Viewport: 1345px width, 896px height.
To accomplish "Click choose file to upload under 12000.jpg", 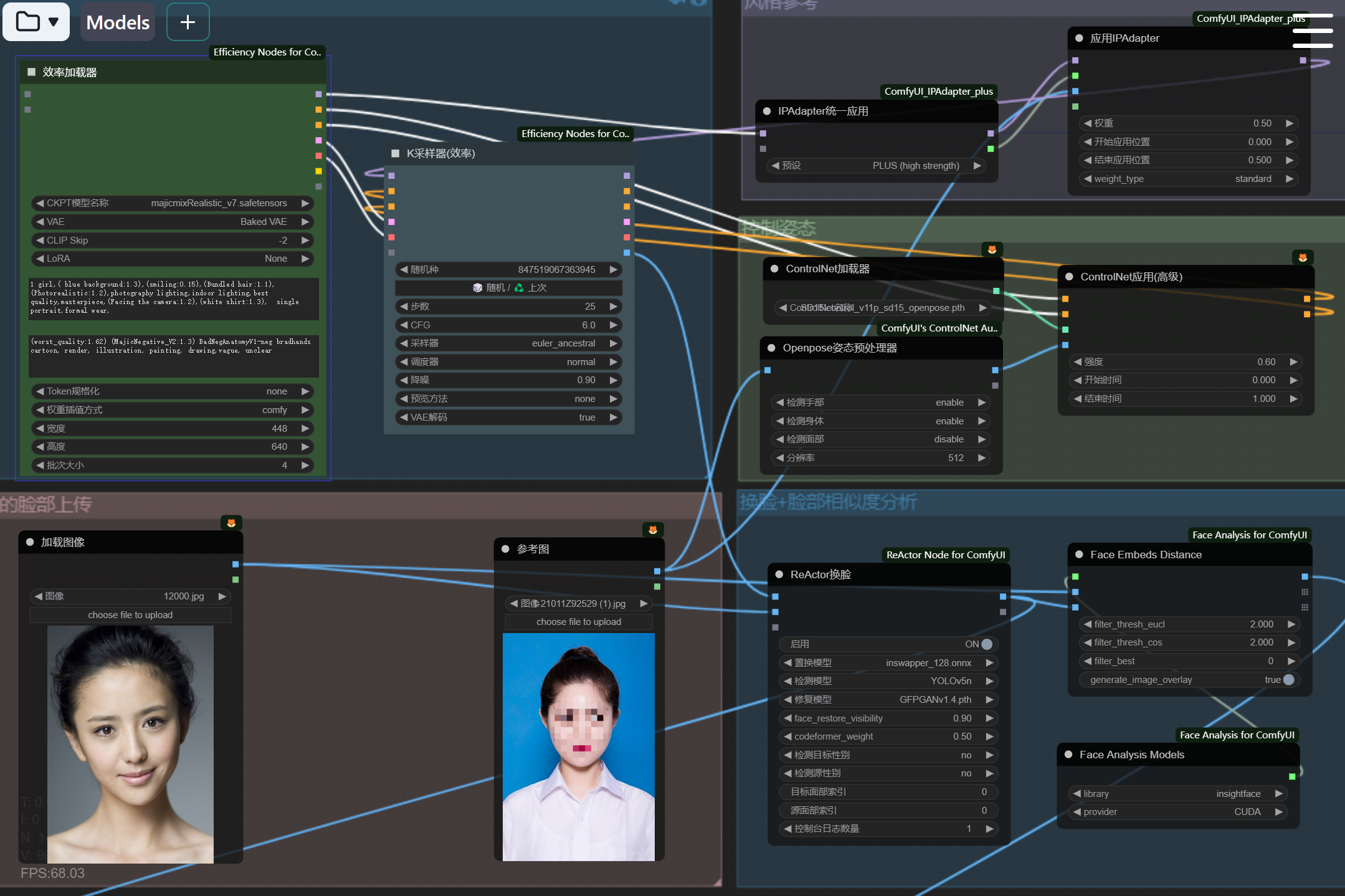I will point(130,615).
